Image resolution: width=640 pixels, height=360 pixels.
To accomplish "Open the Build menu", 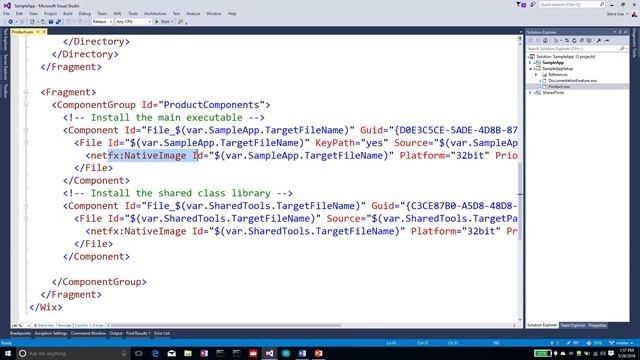I will (68, 13).
